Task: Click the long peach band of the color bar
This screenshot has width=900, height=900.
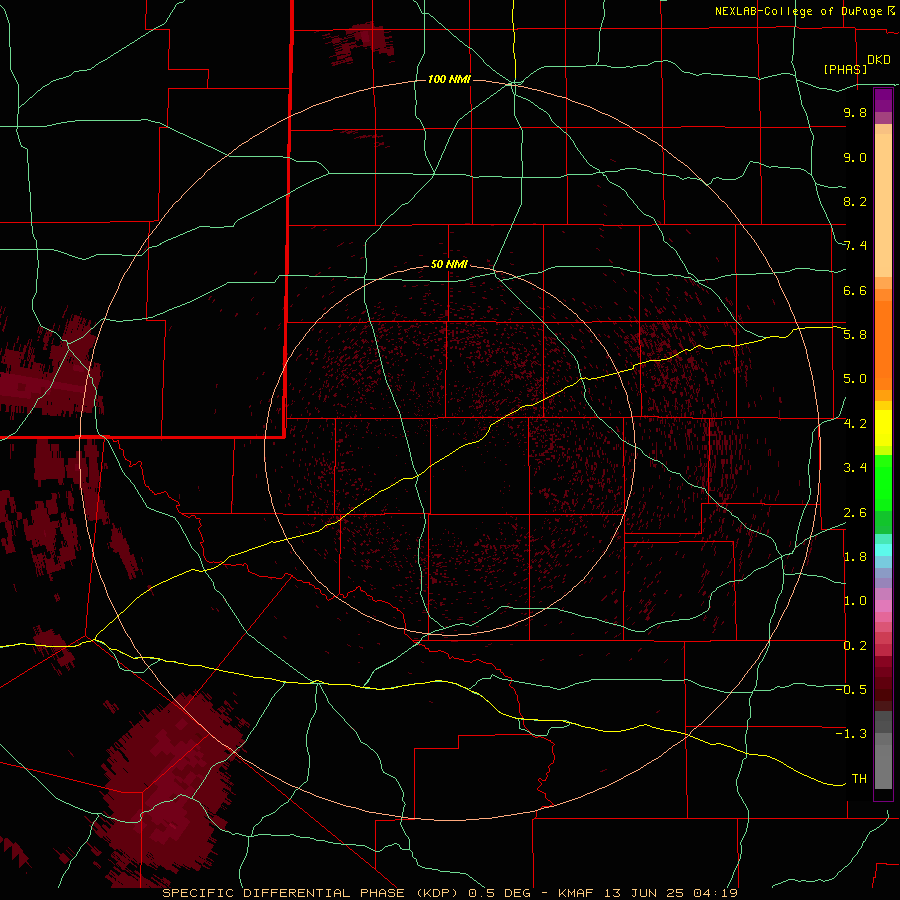Action: coord(883,205)
